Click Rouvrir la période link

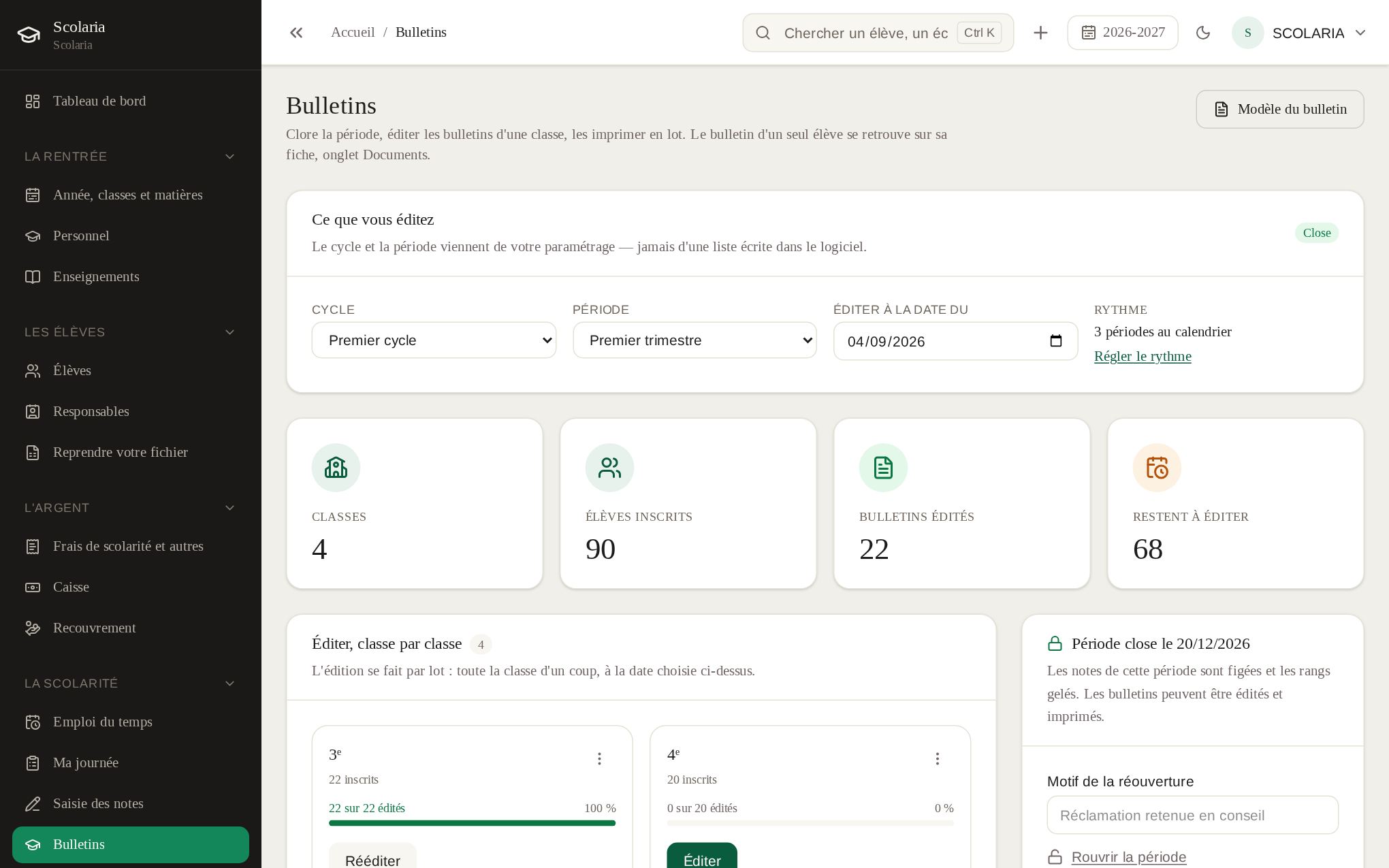(1129, 857)
